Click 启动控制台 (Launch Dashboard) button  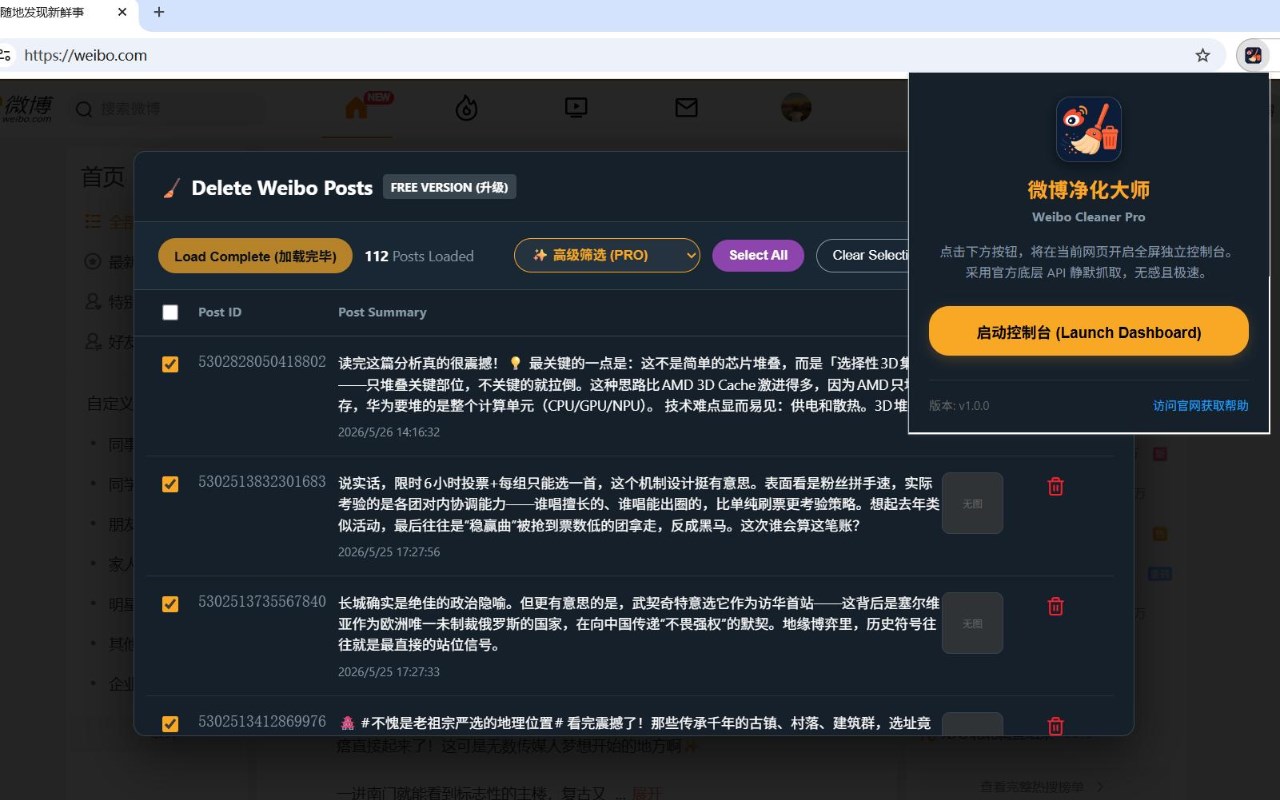point(1089,332)
